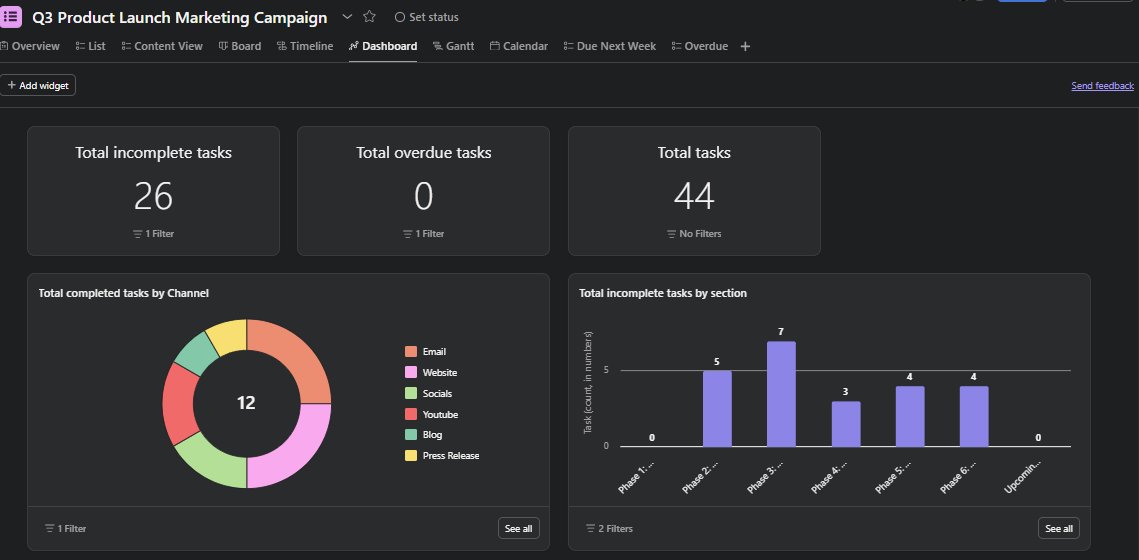Open the Gantt tab

(x=453, y=46)
